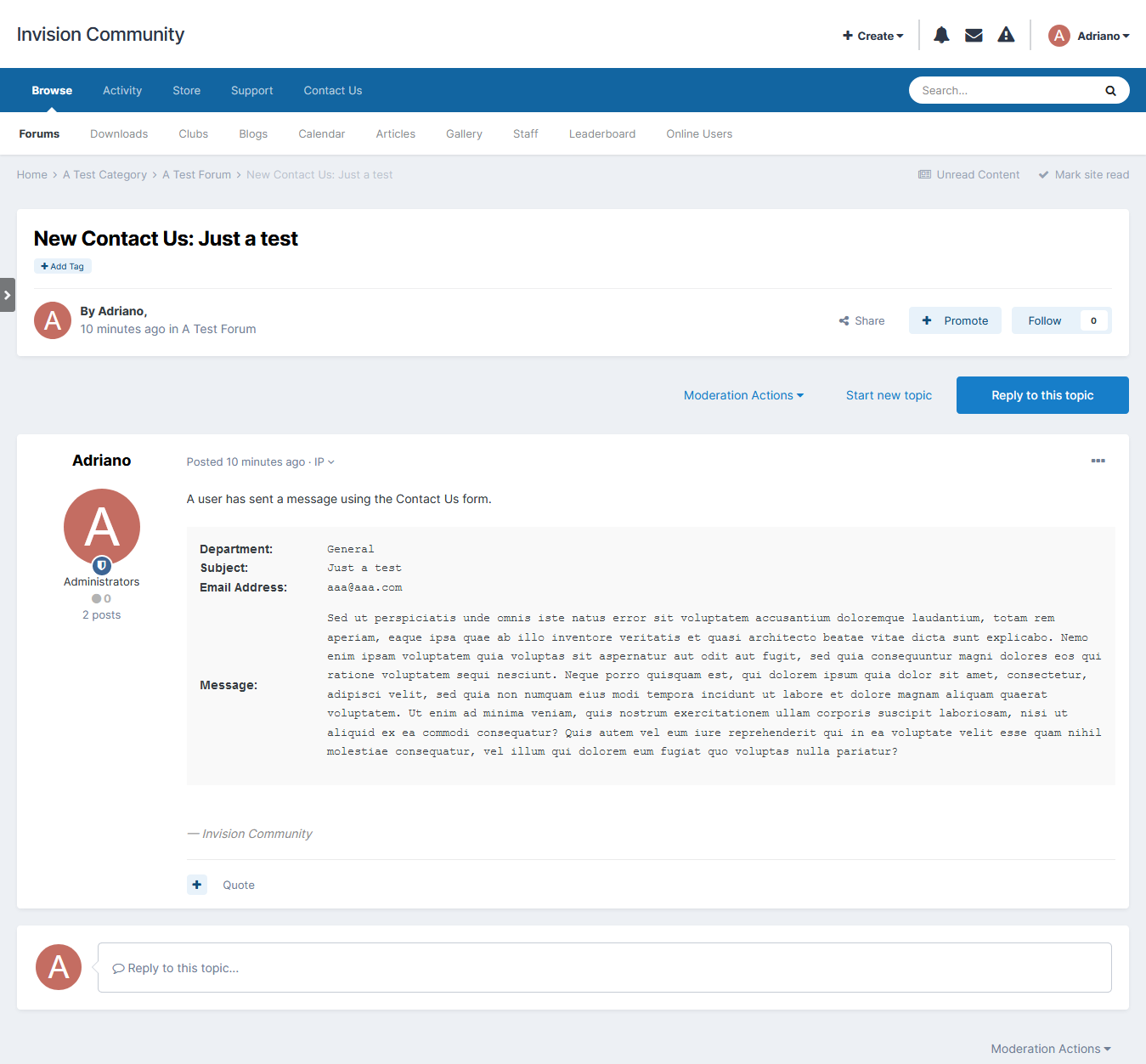Select the Browse tab
Viewport: 1146px width, 1064px height.
(52, 91)
